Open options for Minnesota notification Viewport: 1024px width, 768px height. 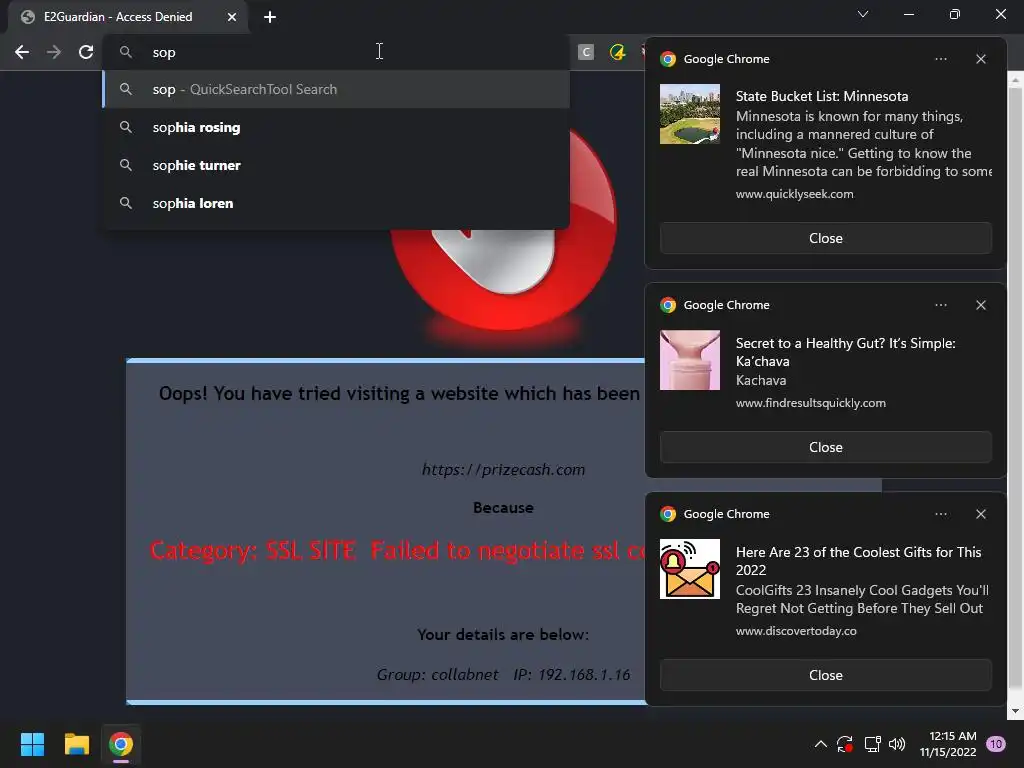click(x=940, y=59)
